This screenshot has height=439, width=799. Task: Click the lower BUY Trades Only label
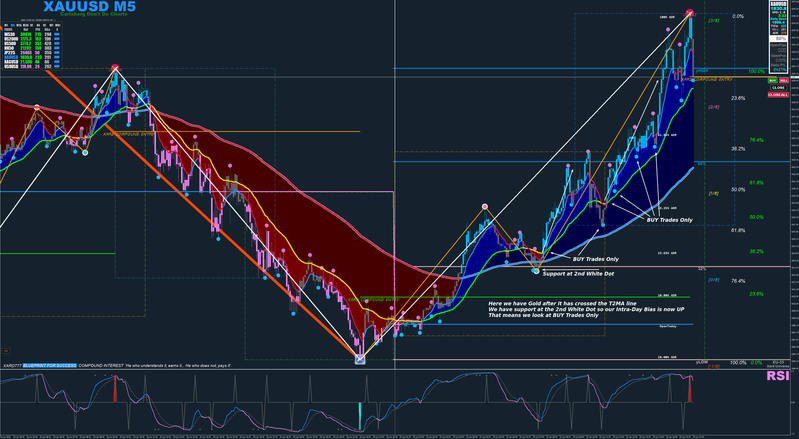click(x=596, y=259)
